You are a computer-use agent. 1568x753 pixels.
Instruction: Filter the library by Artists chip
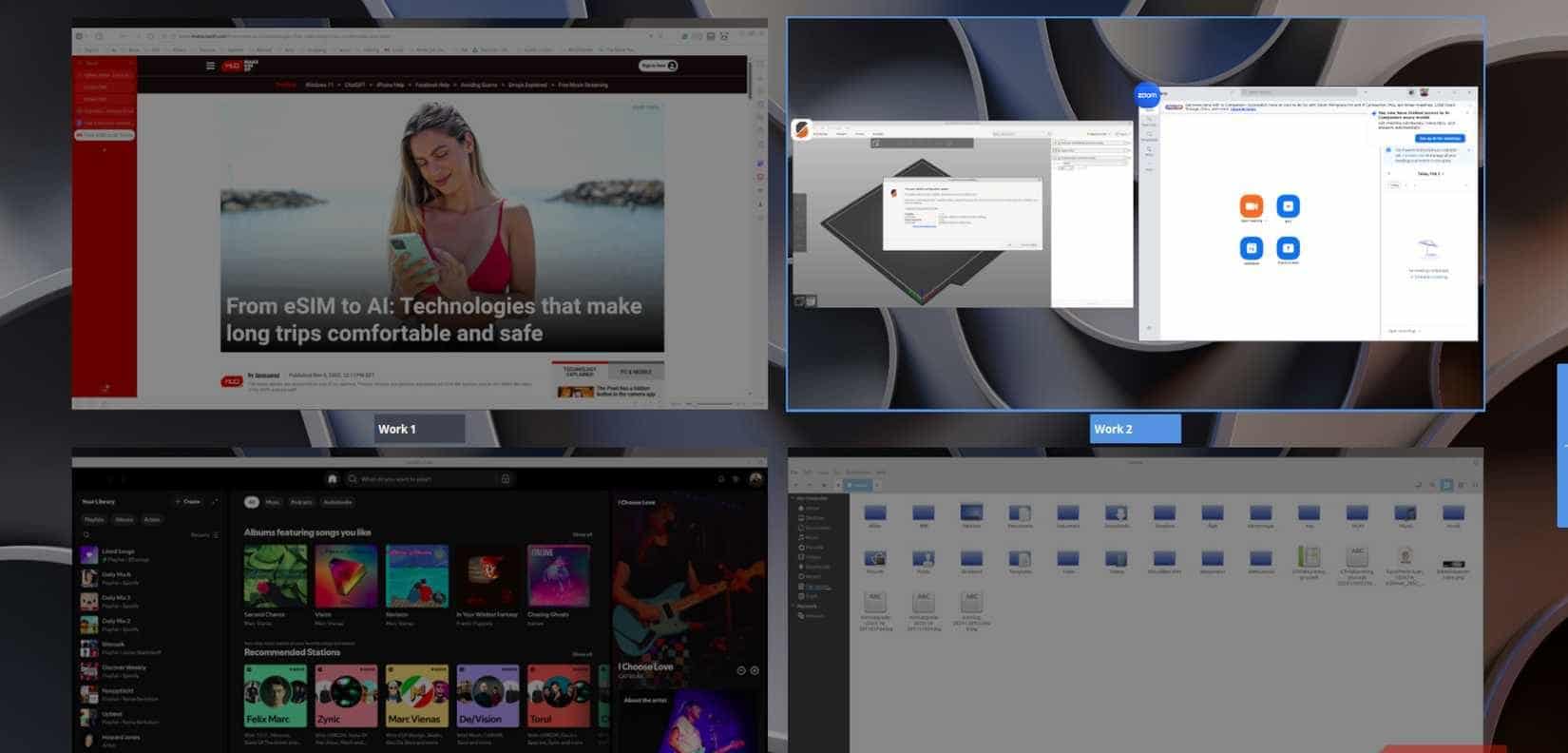pyautogui.click(x=152, y=520)
